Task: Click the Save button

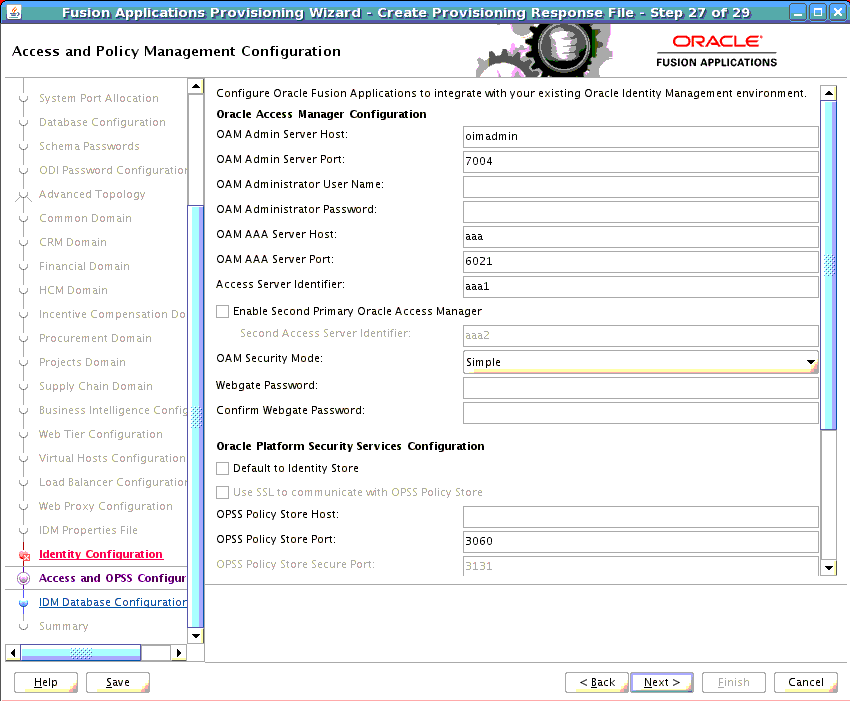Action: pos(118,683)
